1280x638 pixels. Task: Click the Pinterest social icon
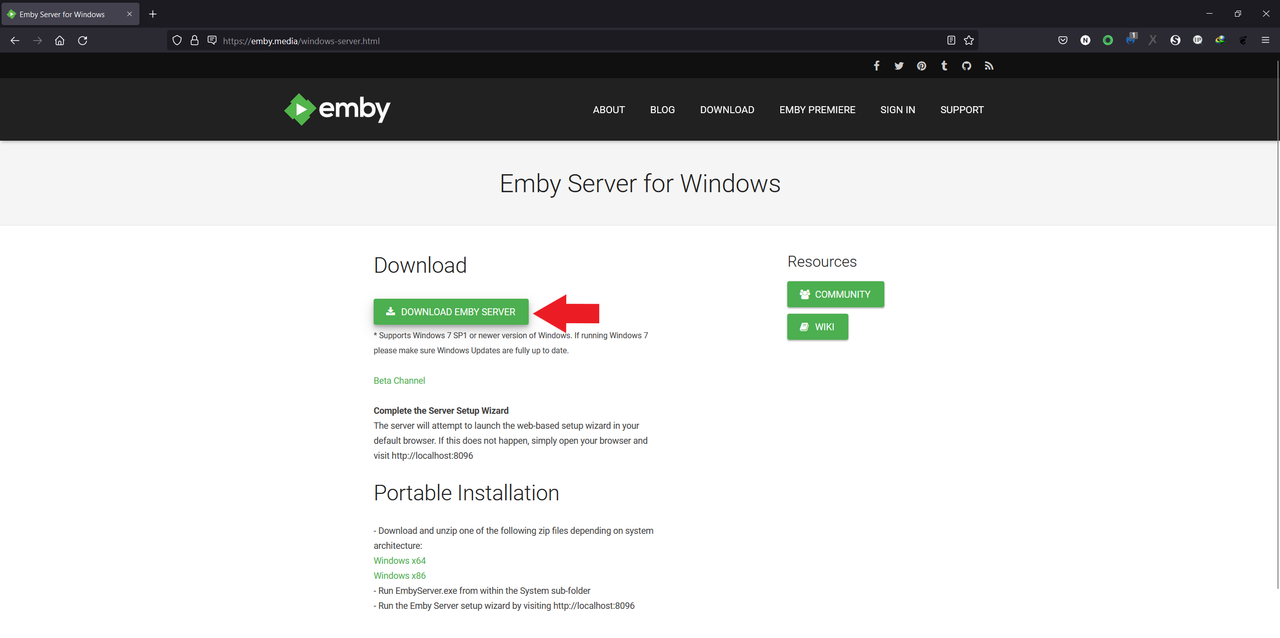921,66
